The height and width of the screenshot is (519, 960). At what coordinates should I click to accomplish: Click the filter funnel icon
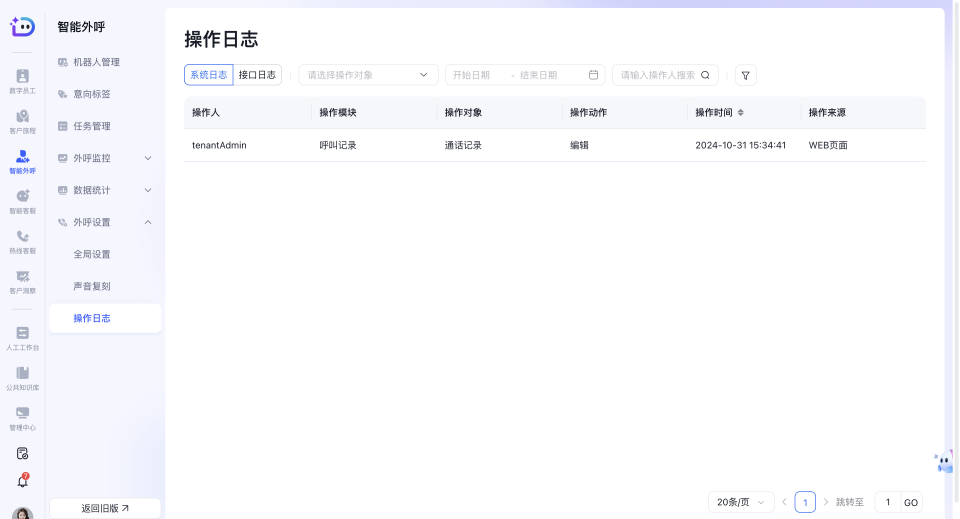coord(745,75)
